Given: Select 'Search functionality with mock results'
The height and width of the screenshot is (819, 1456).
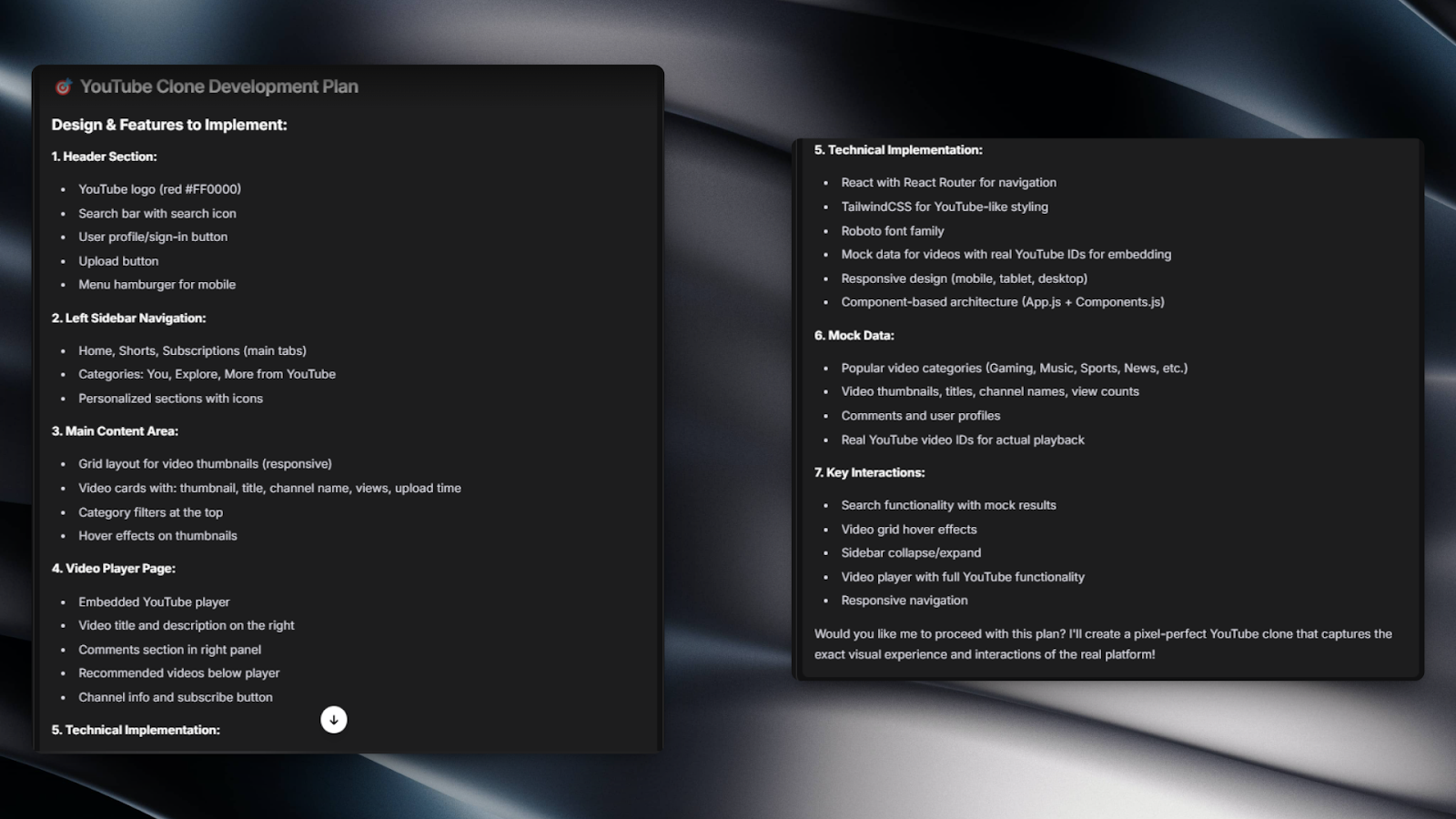Looking at the screenshot, I should [x=949, y=506].
